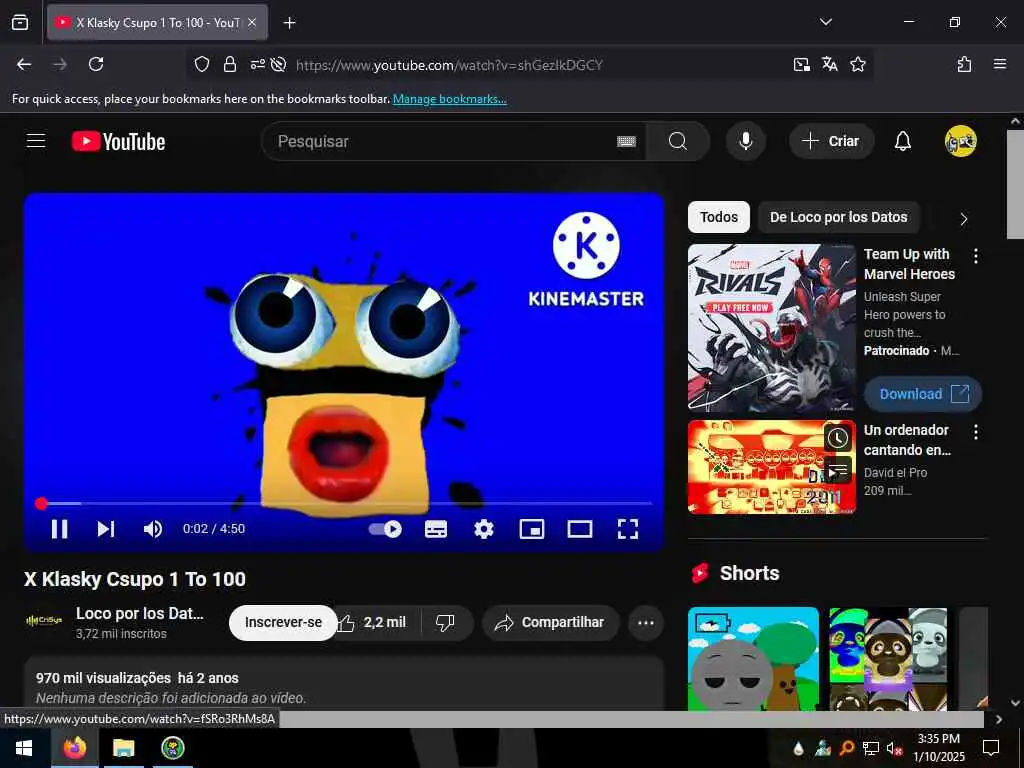Dislike the video
Screen dimensions: 1024x768
446,622
